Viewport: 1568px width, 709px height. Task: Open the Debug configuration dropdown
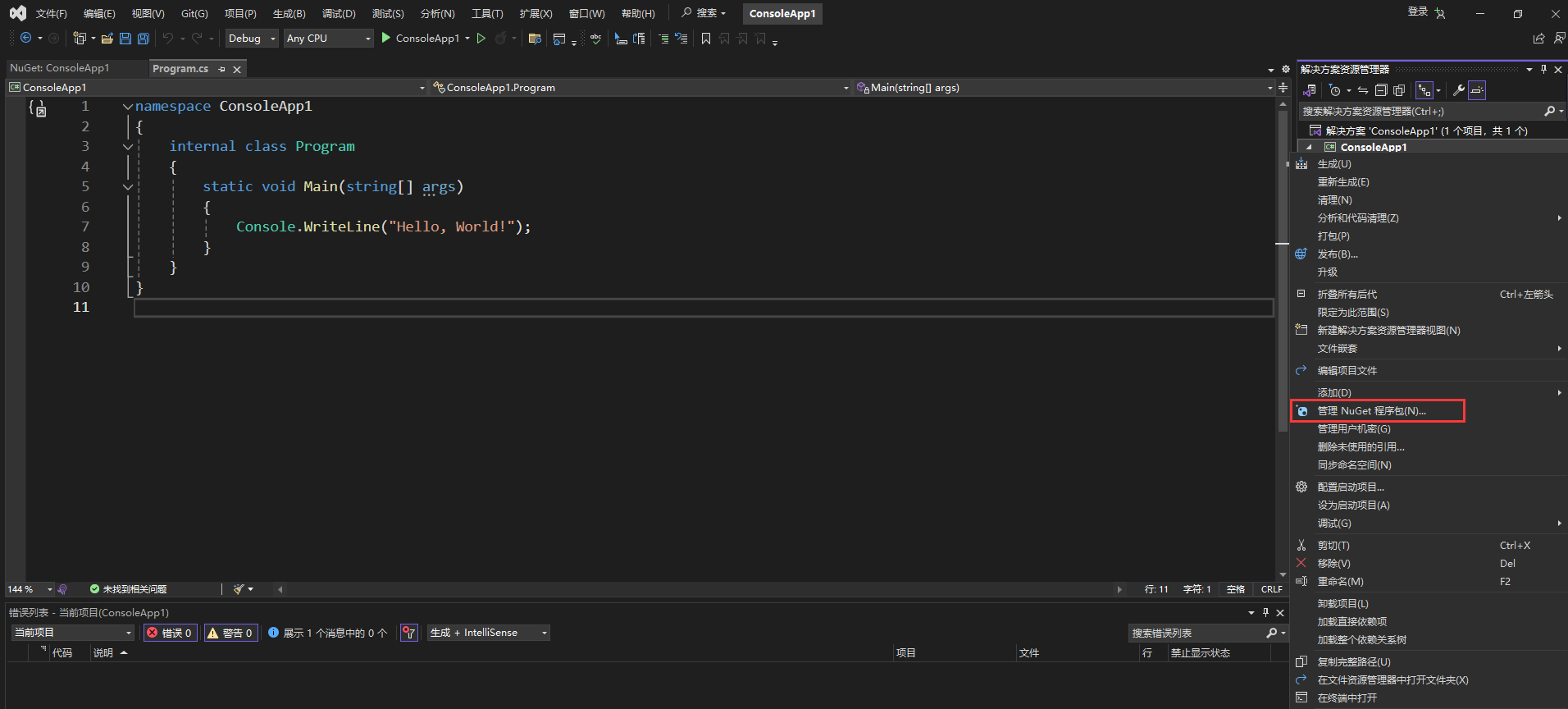click(x=252, y=38)
